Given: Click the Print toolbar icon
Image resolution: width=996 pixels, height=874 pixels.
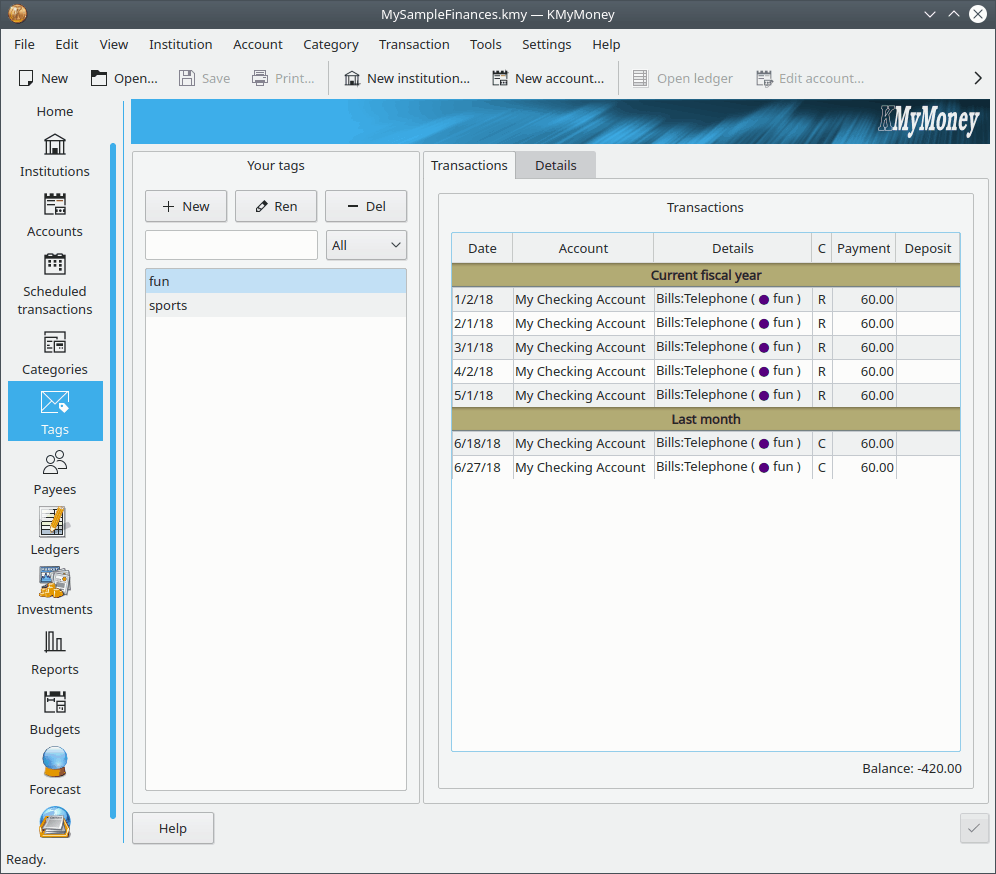Looking at the screenshot, I should coord(260,78).
